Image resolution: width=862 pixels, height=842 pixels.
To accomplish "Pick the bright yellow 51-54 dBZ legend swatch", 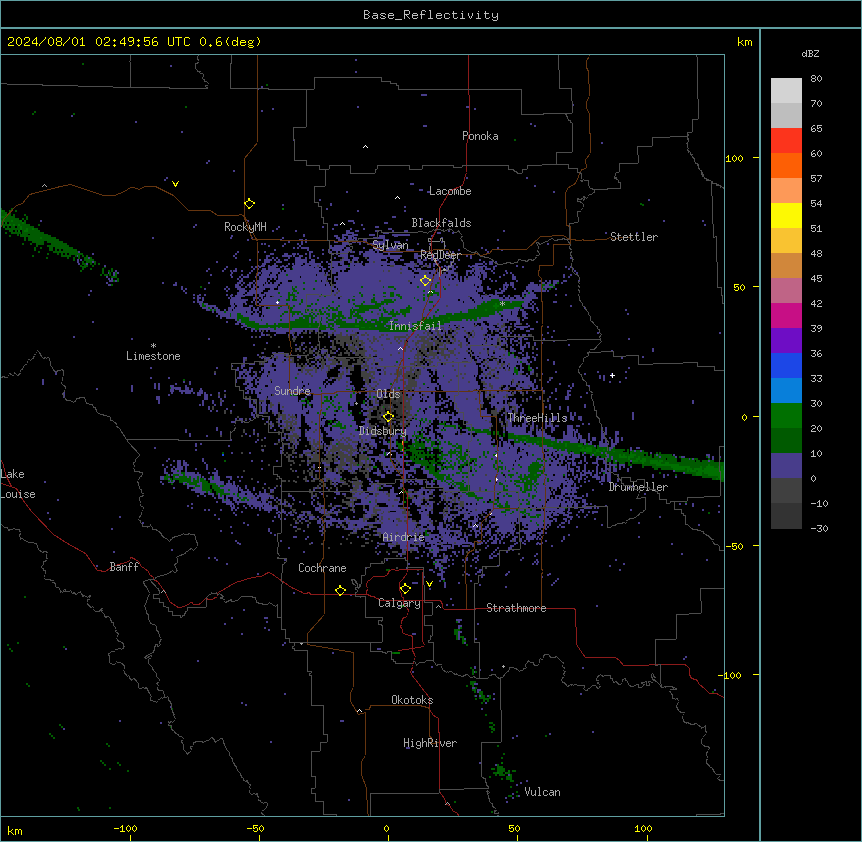I will 786,216.
